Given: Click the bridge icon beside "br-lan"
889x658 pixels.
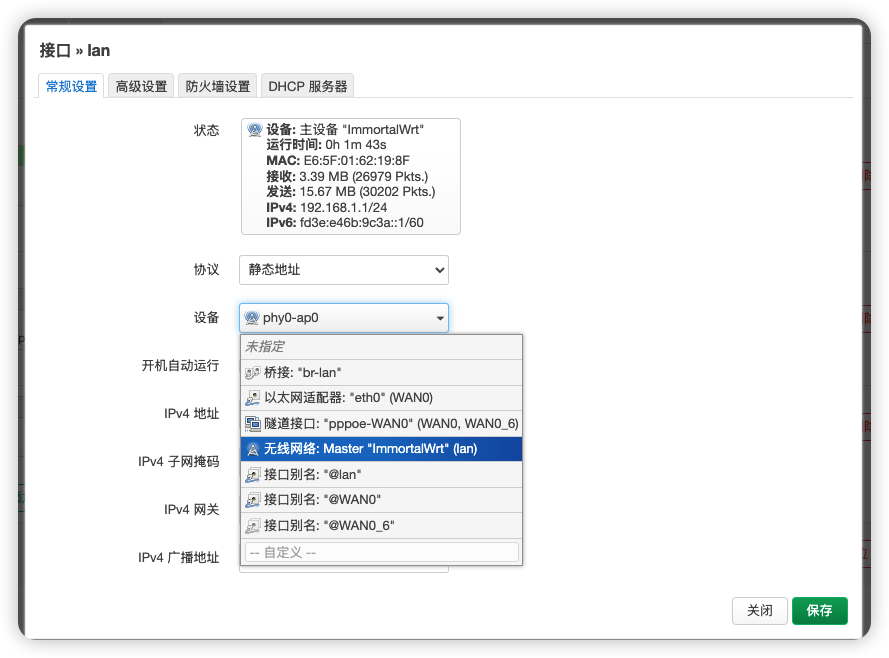Looking at the screenshot, I should coord(253,373).
